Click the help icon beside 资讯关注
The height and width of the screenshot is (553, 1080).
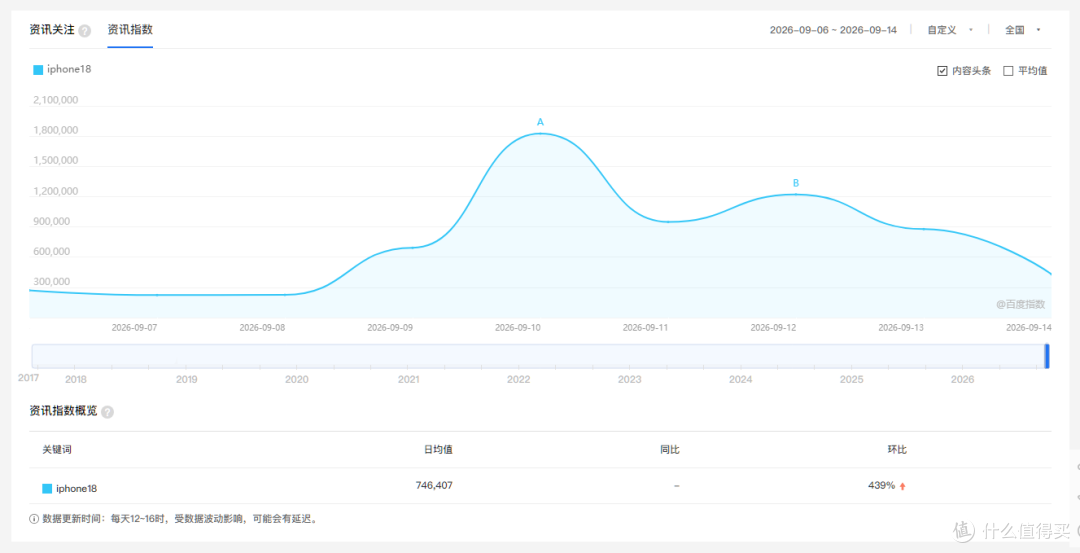[85, 31]
